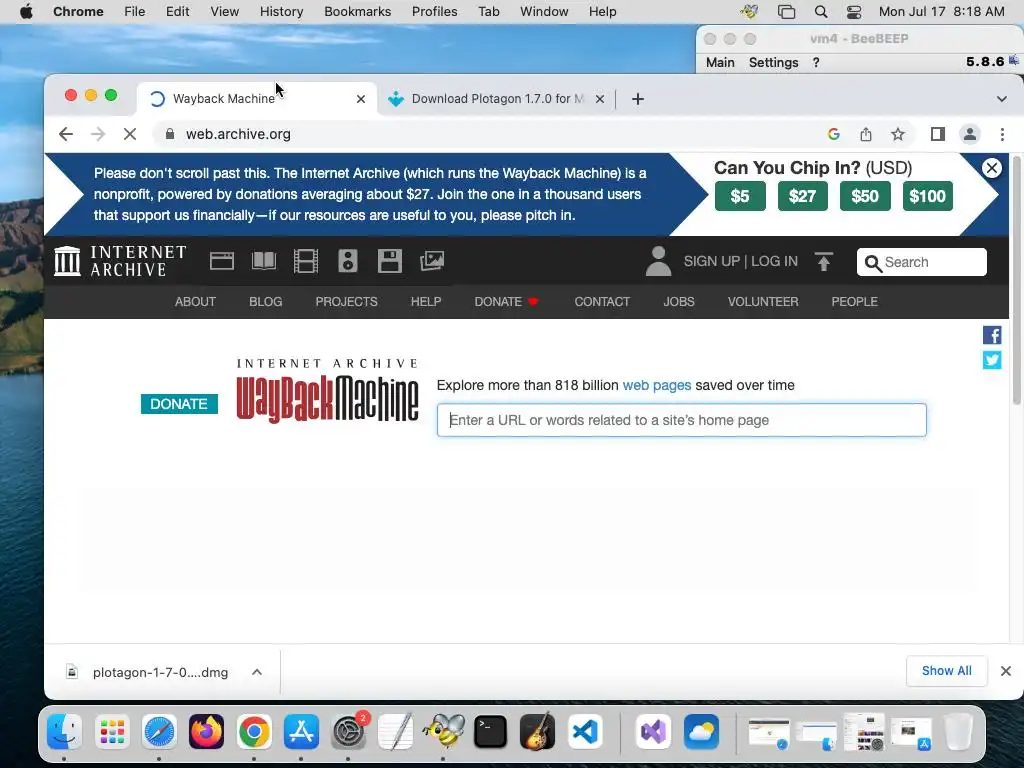Focus the Wayback URL input field
The height and width of the screenshot is (768, 1024).
click(x=682, y=420)
